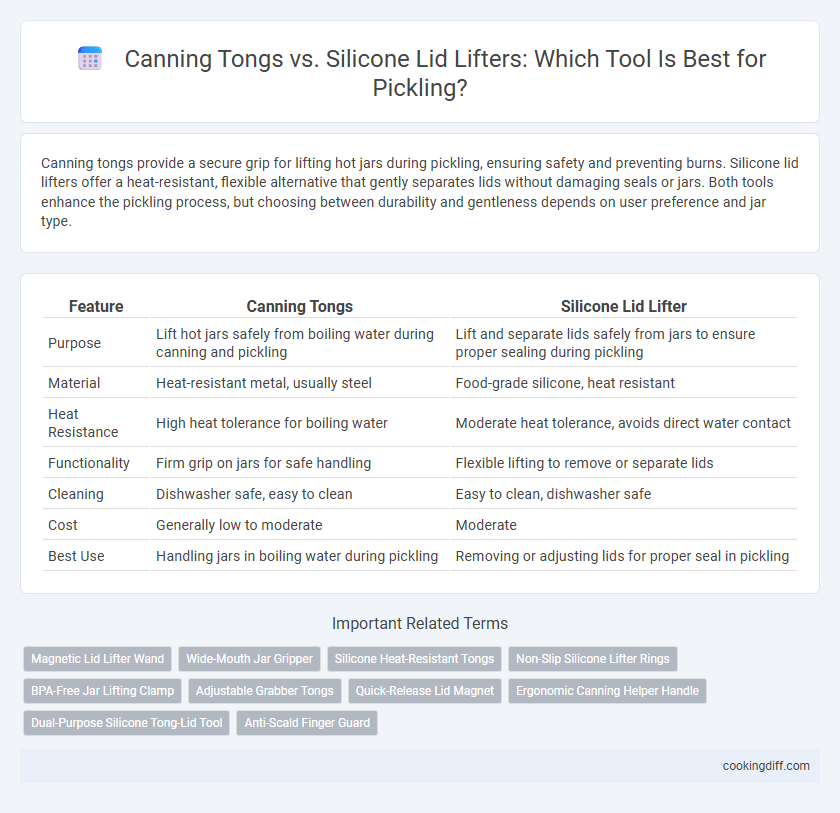
Task: Click the introductory paragraph about canning tongs
Action: pyautogui.click(x=420, y=192)
